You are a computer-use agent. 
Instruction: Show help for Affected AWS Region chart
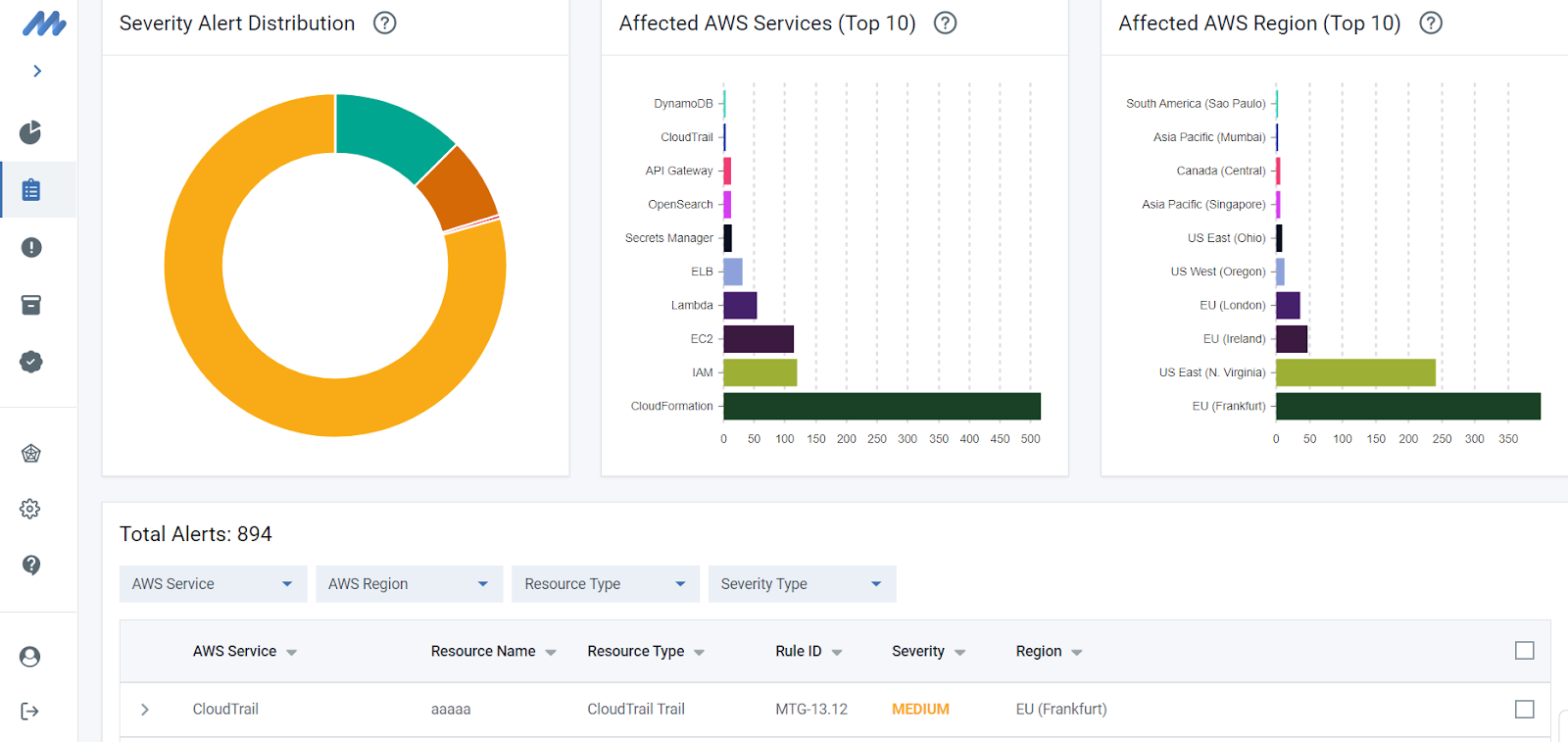tap(1431, 23)
